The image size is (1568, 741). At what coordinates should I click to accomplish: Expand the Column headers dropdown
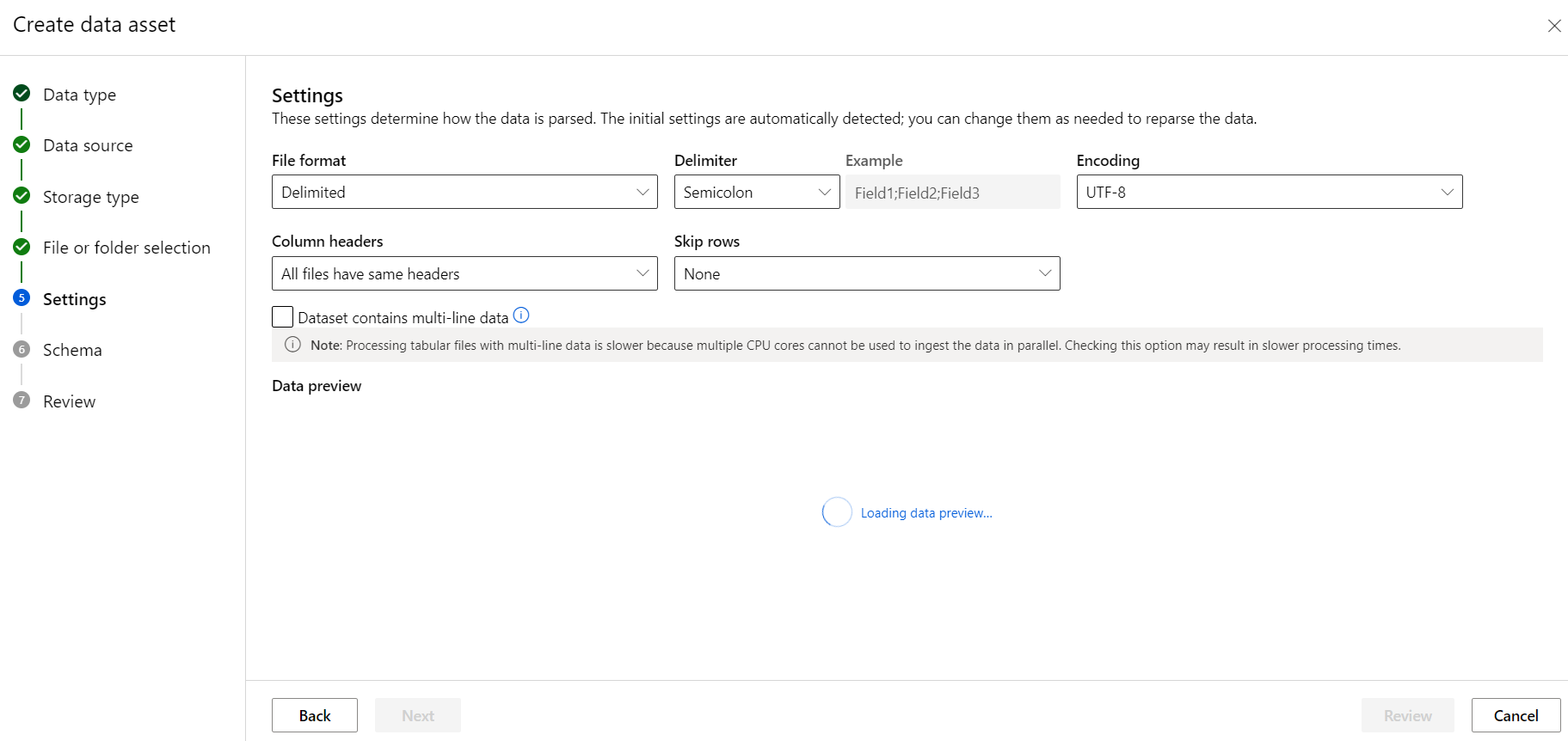click(464, 273)
